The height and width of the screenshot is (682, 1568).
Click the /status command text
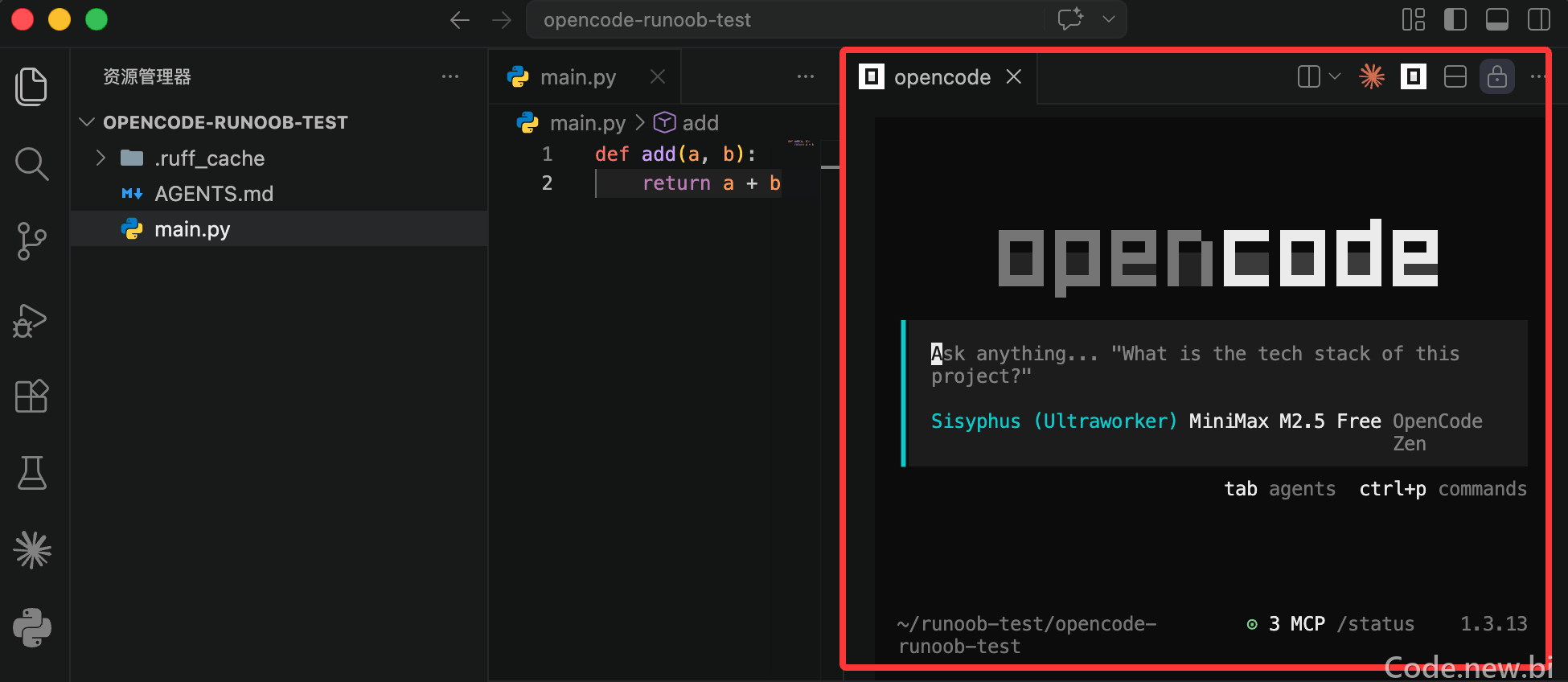(1376, 624)
